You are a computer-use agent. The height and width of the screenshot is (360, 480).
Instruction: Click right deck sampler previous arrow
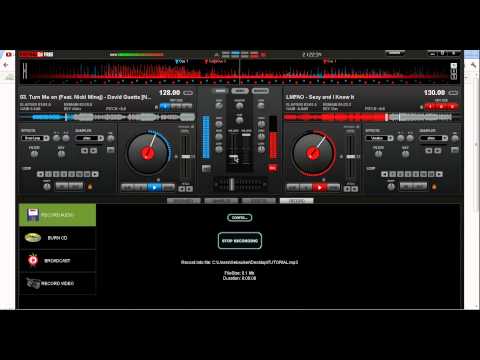[429, 151]
